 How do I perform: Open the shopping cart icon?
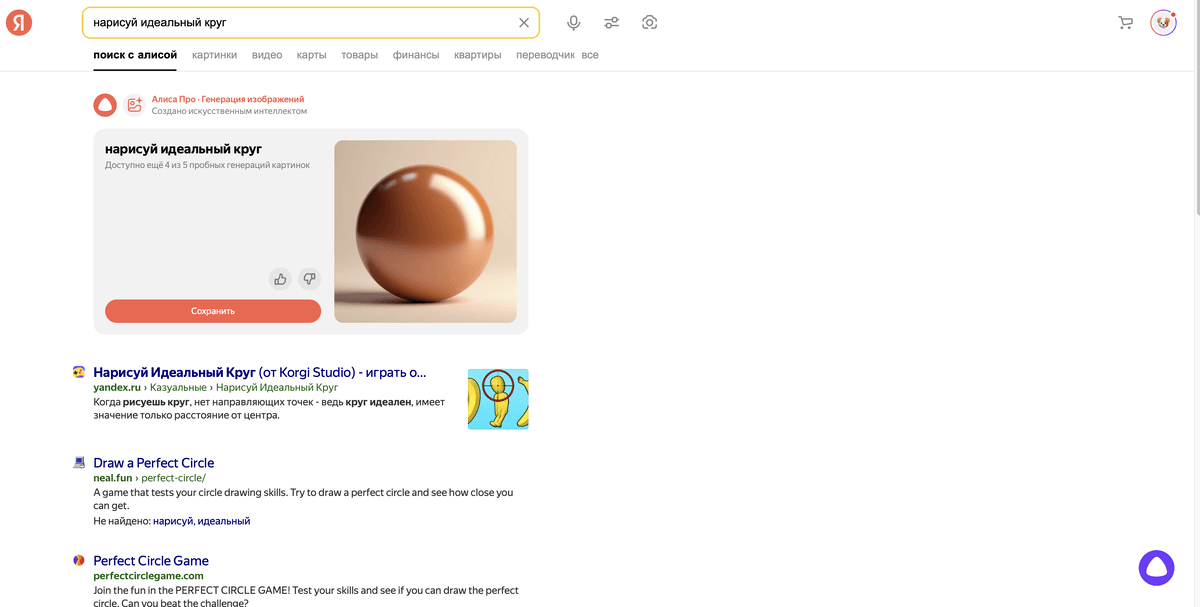[x=1125, y=22]
